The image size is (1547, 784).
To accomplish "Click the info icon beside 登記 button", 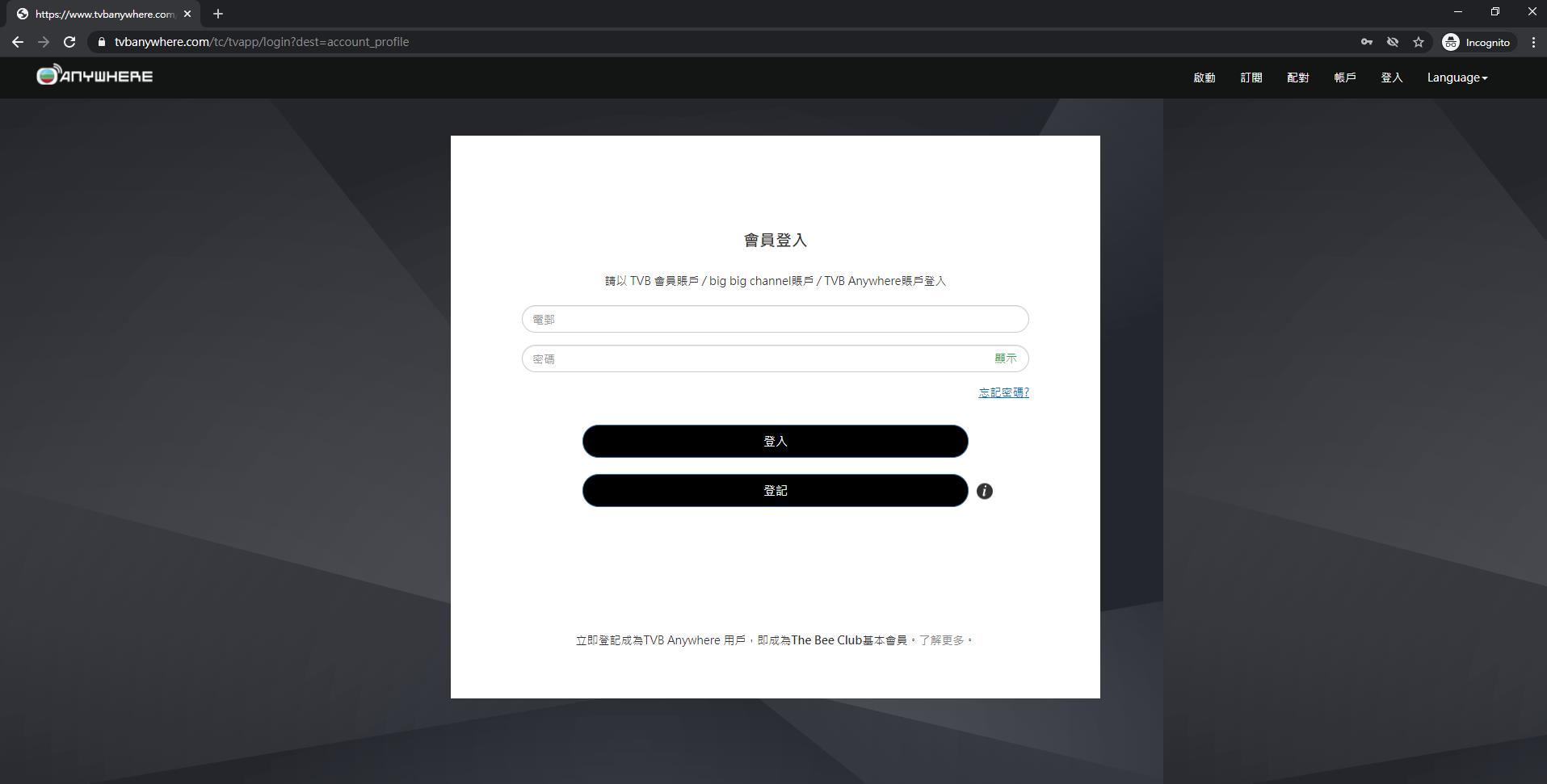I will (x=984, y=491).
